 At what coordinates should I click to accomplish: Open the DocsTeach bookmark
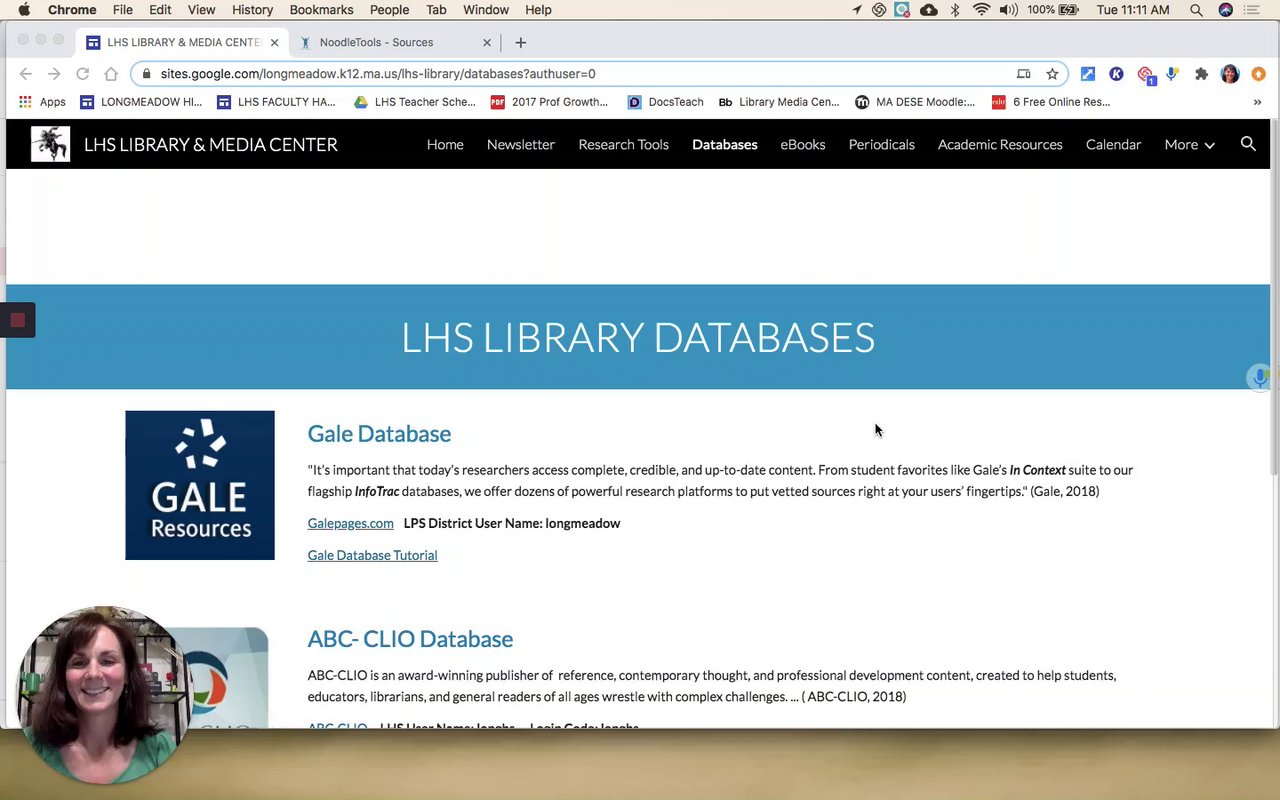(x=665, y=102)
